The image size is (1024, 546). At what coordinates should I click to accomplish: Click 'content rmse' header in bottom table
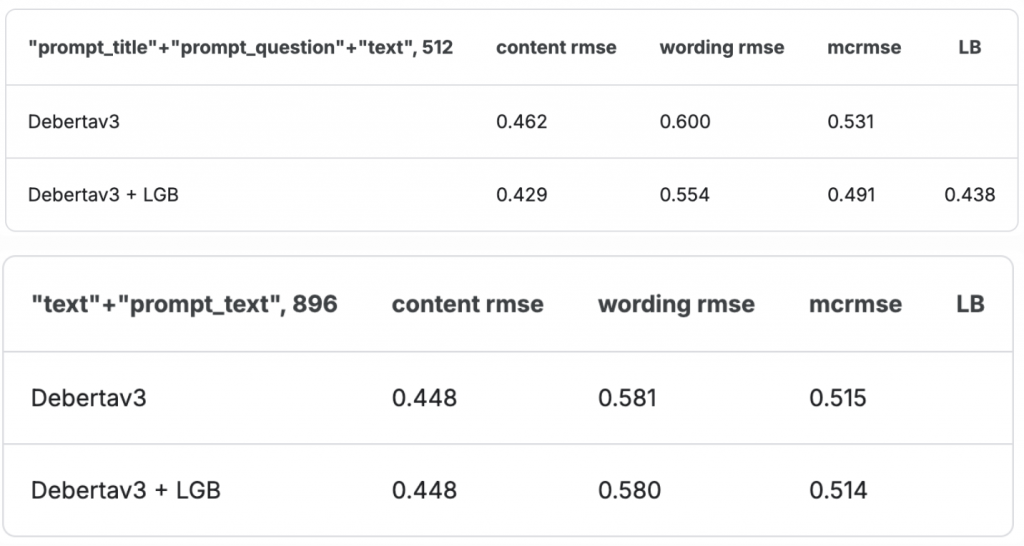(467, 304)
